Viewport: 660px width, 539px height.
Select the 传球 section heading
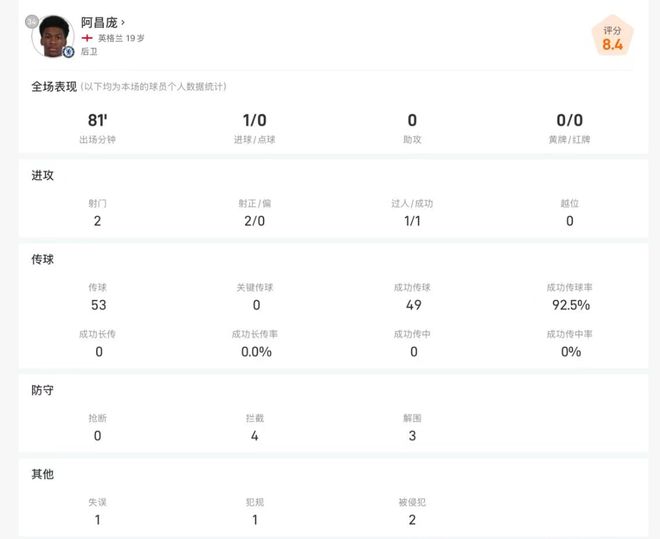43,259
